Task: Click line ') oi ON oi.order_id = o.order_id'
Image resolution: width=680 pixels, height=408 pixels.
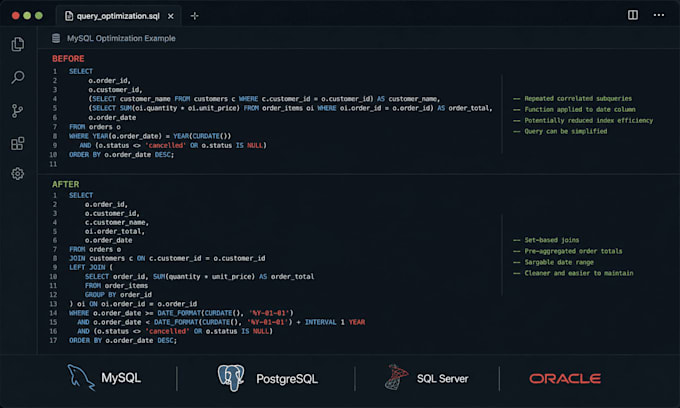Action: 133,304
